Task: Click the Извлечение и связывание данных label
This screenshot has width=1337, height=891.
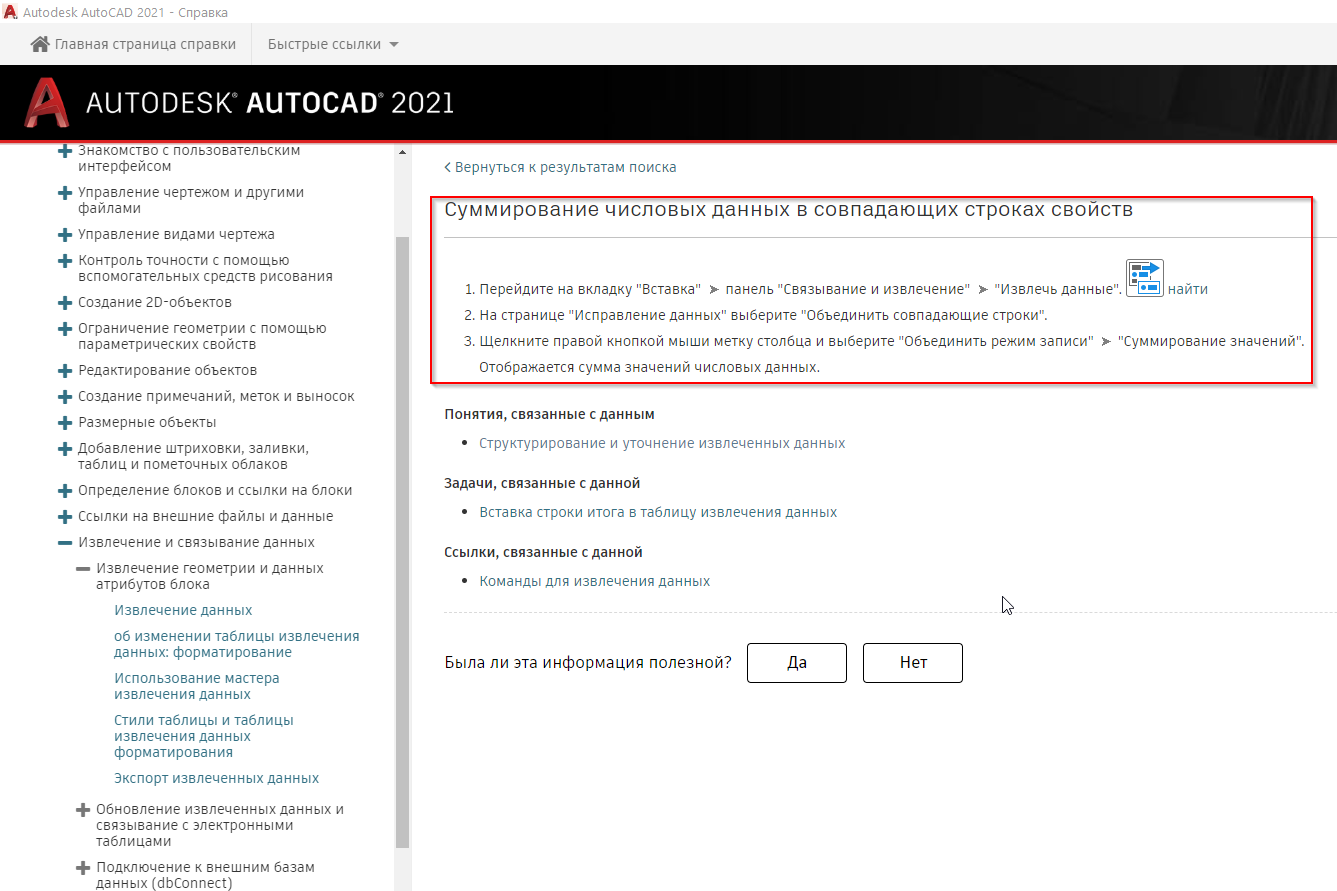Action: [x=197, y=542]
